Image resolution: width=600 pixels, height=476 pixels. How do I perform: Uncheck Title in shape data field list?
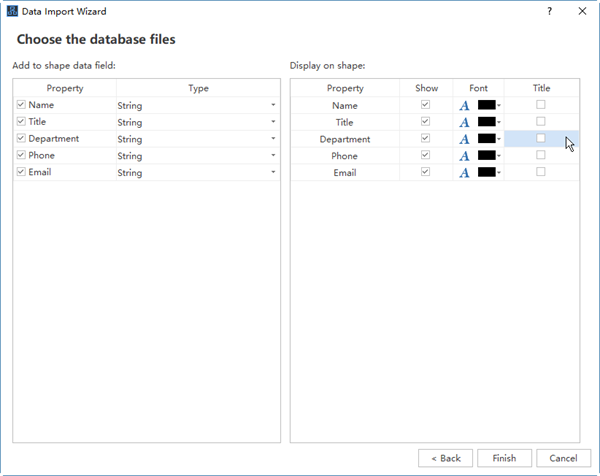(x=21, y=121)
